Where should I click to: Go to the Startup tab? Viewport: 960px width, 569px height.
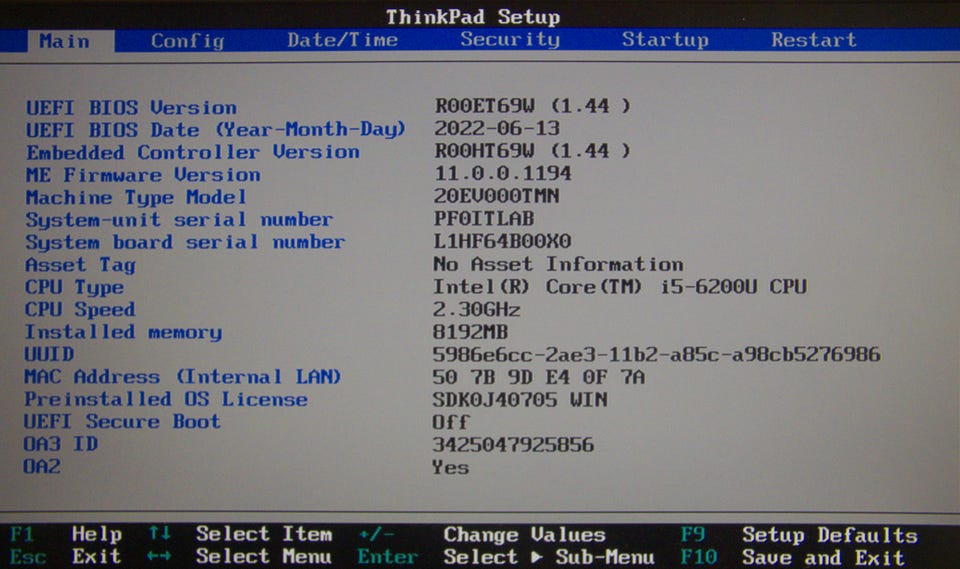click(665, 40)
